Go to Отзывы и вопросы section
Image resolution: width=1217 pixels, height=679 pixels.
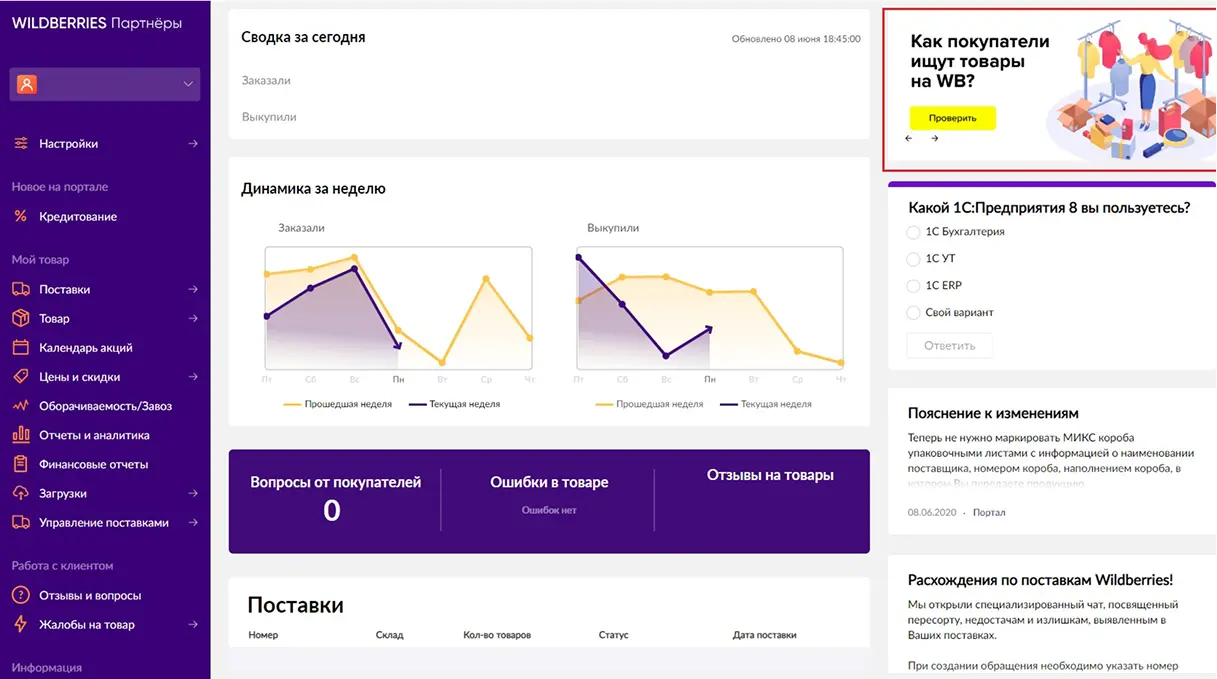90,596
